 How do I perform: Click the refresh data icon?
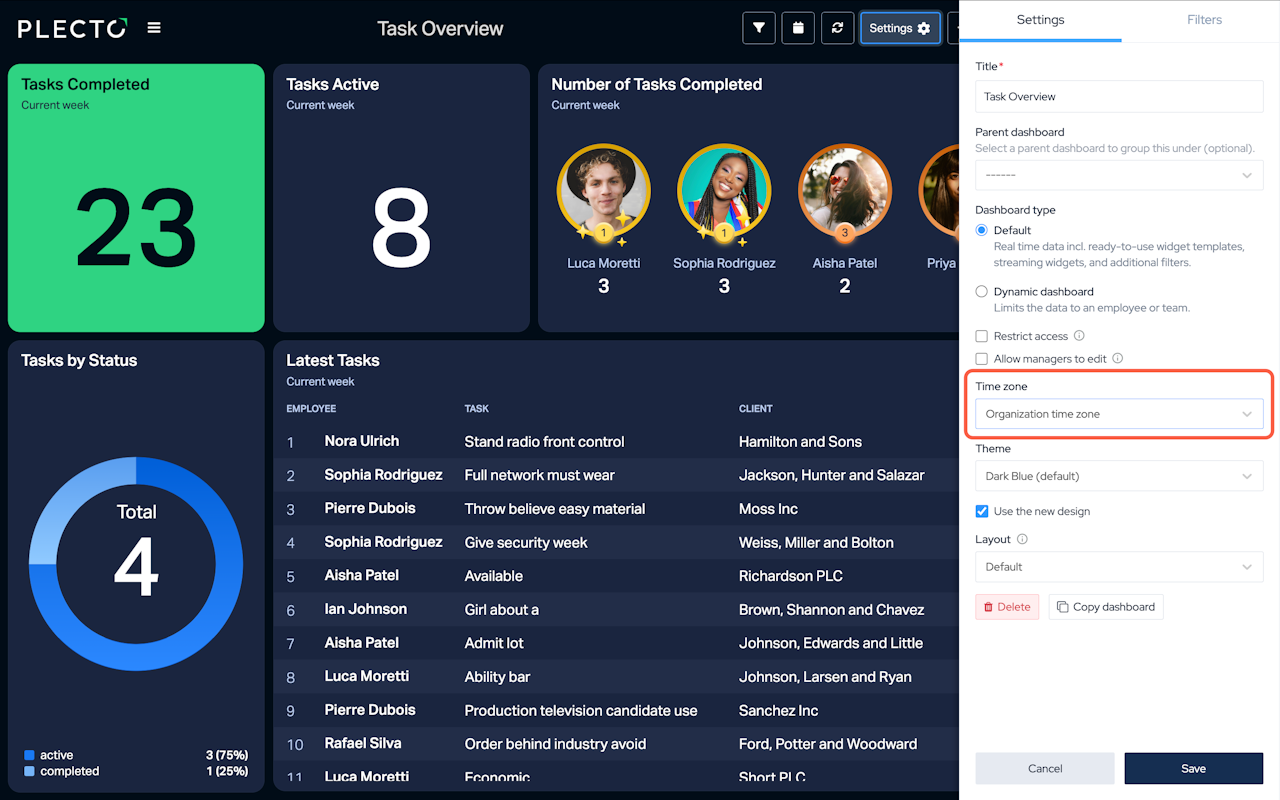point(837,28)
